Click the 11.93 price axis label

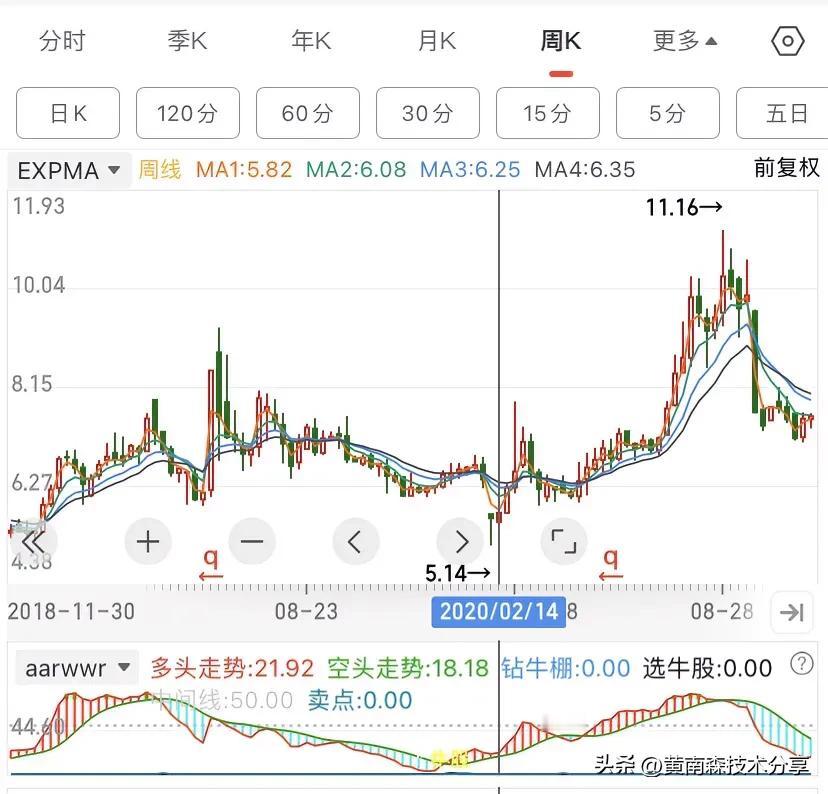pyautogui.click(x=39, y=206)
